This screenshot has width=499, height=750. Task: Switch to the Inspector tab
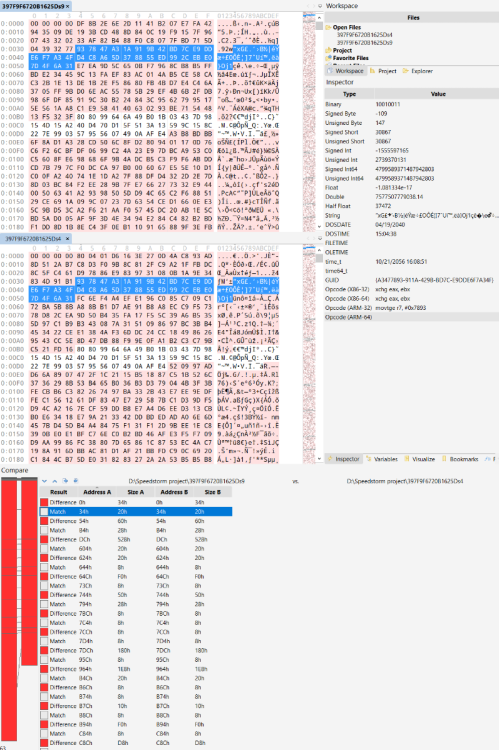point(344,459)
